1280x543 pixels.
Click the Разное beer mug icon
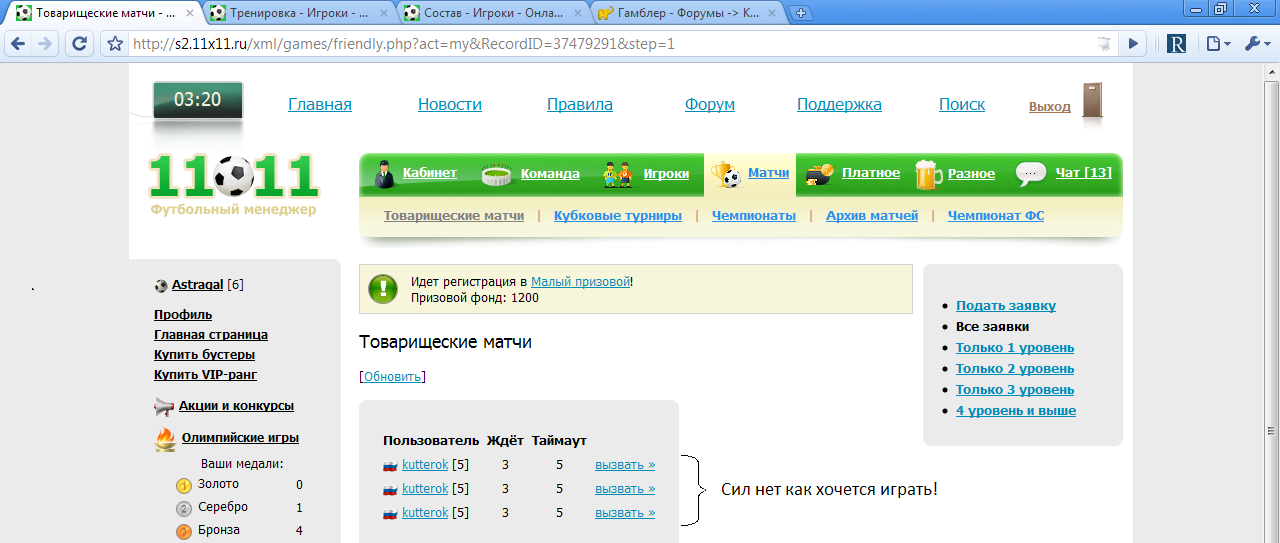pos(928,174)
